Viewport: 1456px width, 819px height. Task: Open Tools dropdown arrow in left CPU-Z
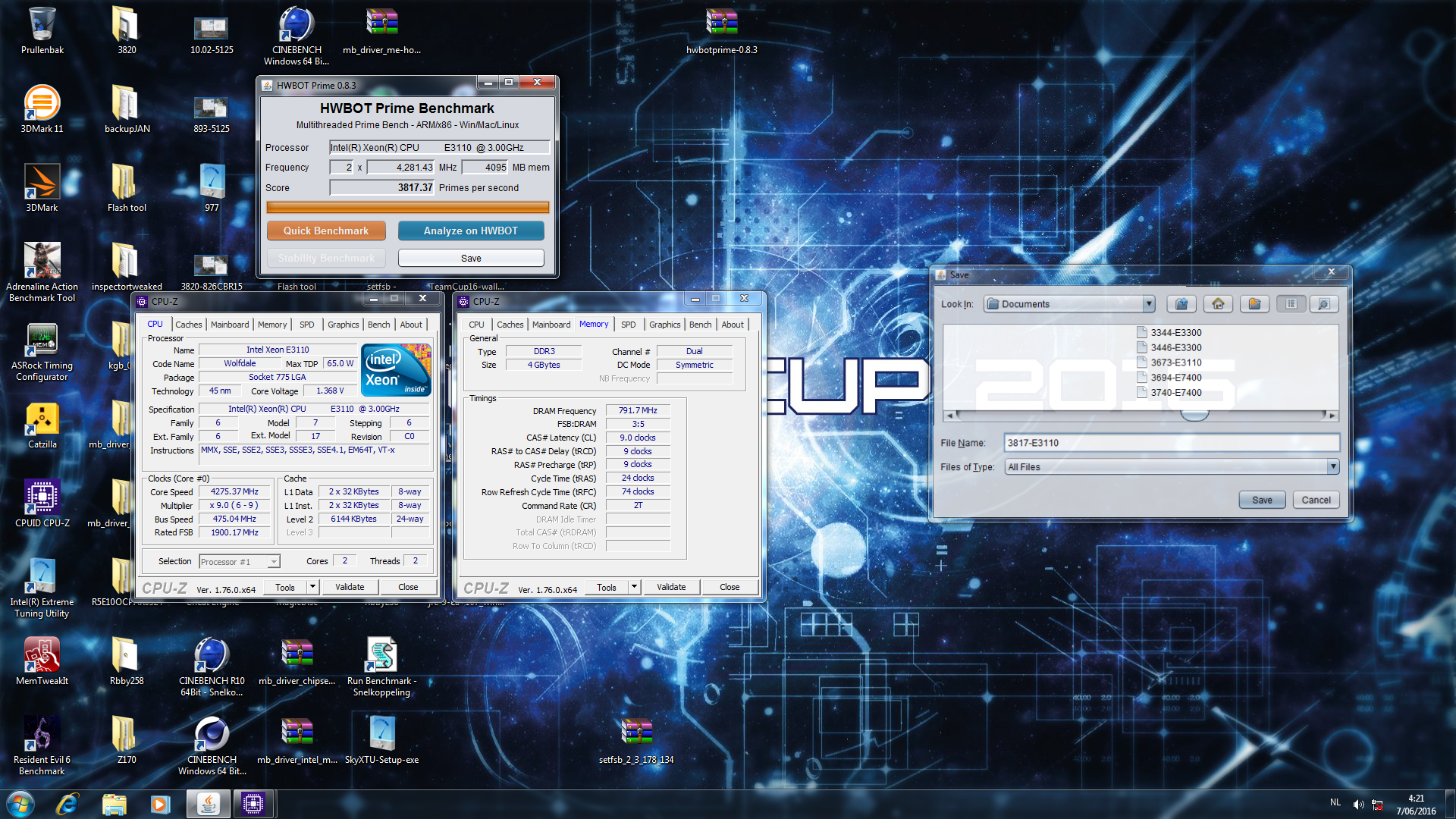(312, 587)
